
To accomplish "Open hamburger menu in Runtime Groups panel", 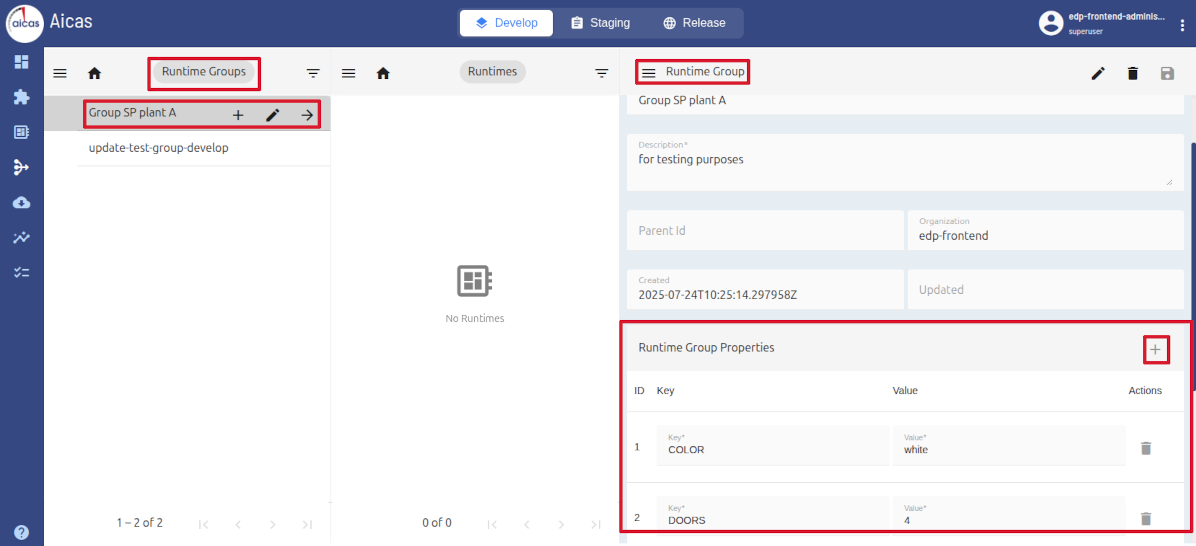I will coord(60,73).
